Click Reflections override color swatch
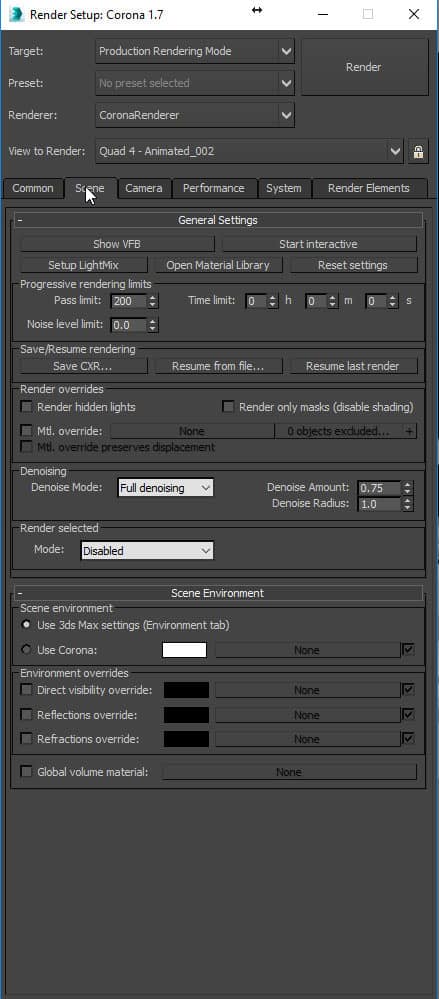The width and height of the screenshot is (439, 999). click(x=186, y=715)
